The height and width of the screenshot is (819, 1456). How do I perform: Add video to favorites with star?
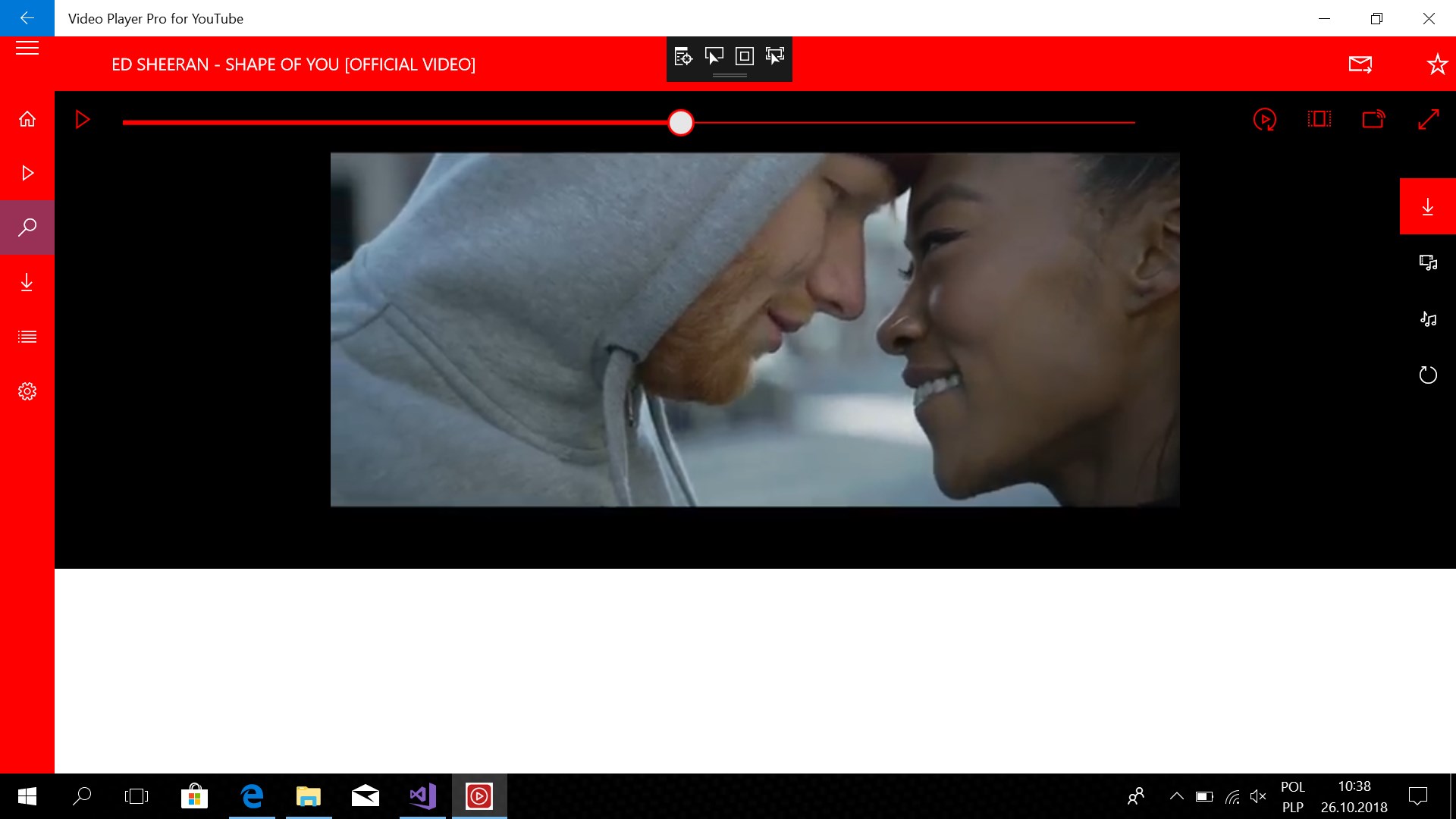tap(1436, 64)
